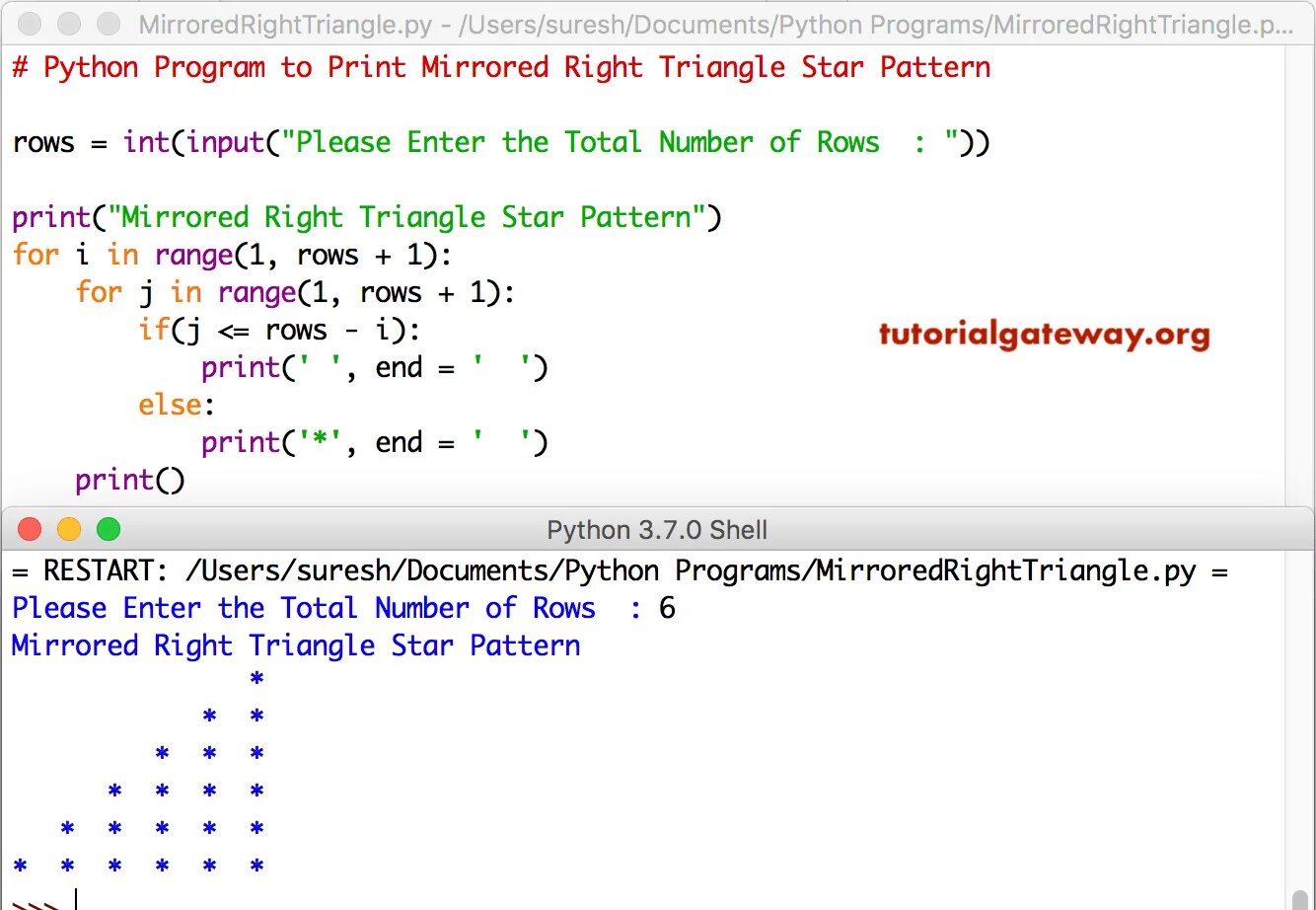The image size is (1316, 910).
Task: Click the 'for i in range' line
Action: [232, 255]
